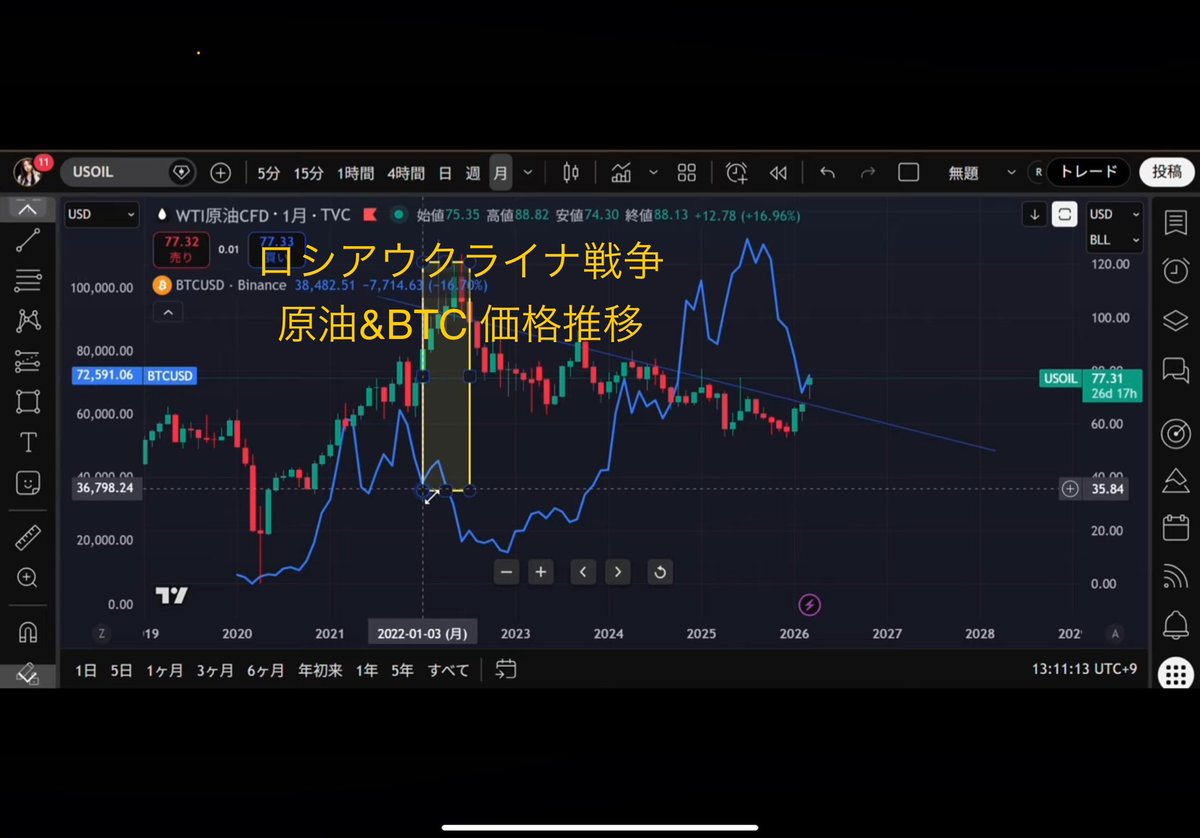Viewport: 1200px width, 838px height.
Task: Click the 投稿 publish button
Action: click(x=1166, y=172)
